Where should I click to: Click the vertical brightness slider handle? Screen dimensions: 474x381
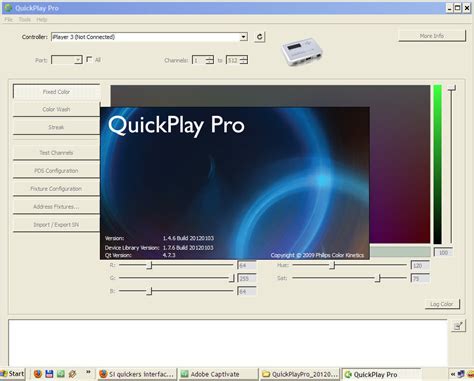(451, 88)
